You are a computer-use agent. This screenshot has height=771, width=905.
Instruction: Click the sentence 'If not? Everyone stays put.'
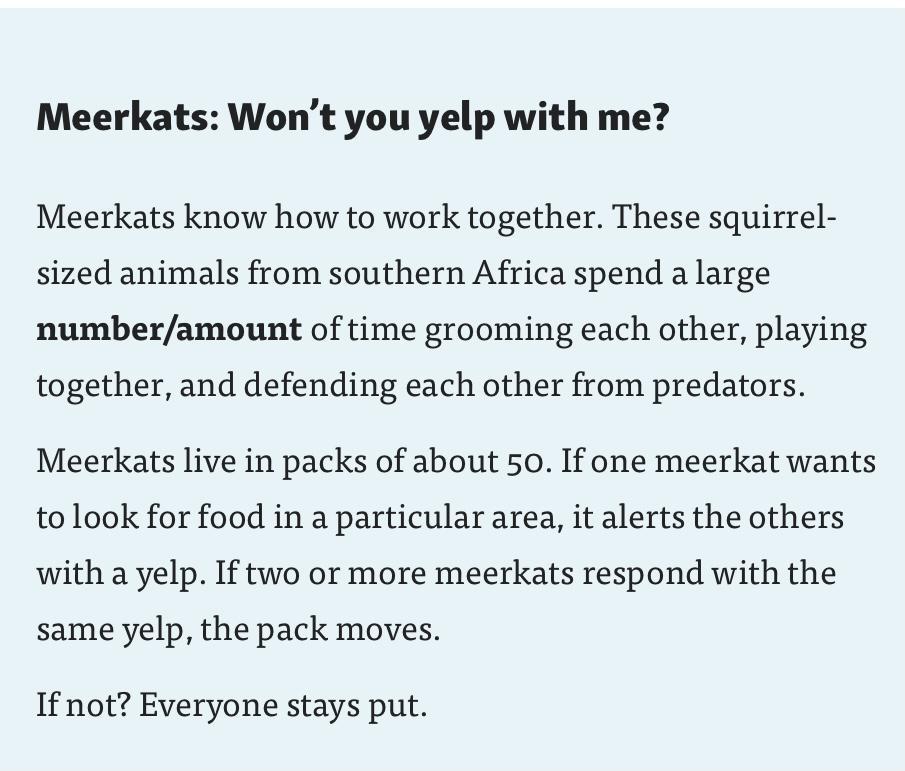tap(232, 705)
